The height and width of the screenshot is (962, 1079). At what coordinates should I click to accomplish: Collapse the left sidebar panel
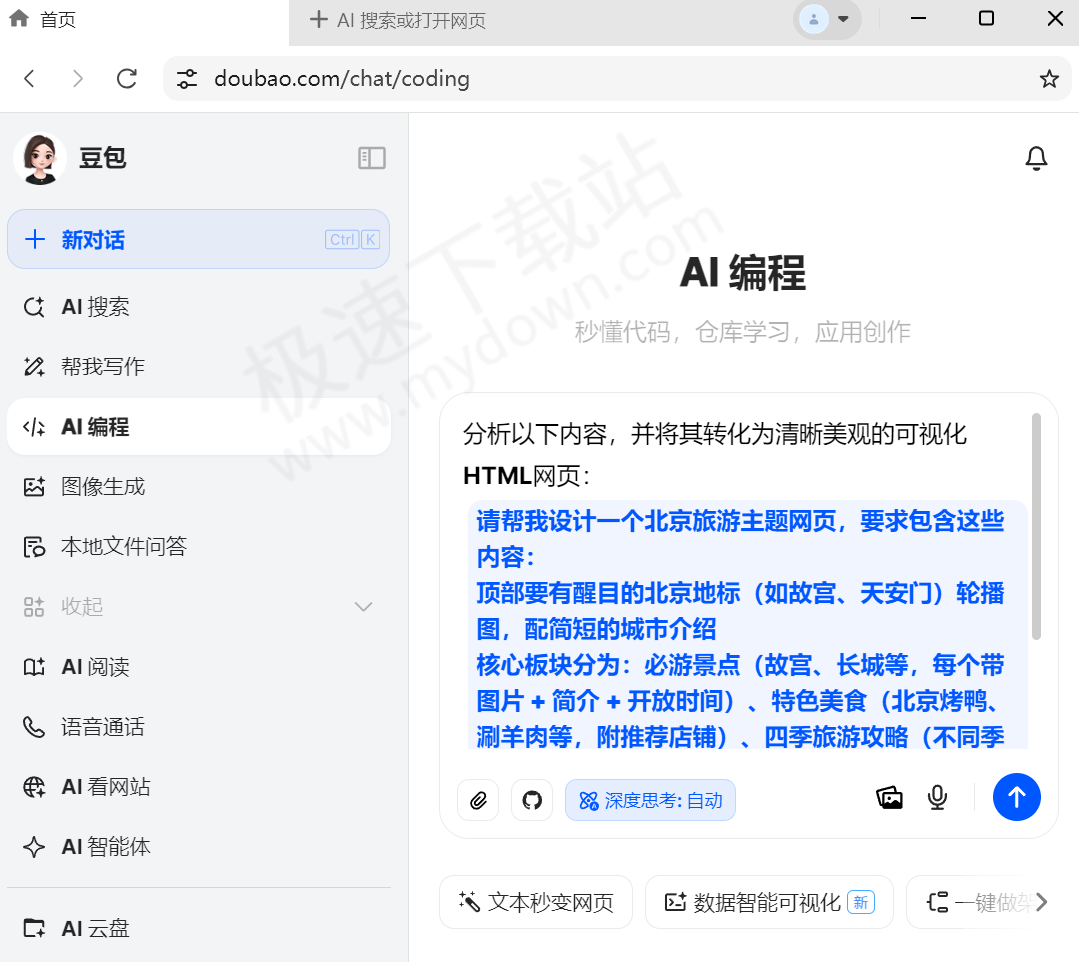(x=371, y=158)
